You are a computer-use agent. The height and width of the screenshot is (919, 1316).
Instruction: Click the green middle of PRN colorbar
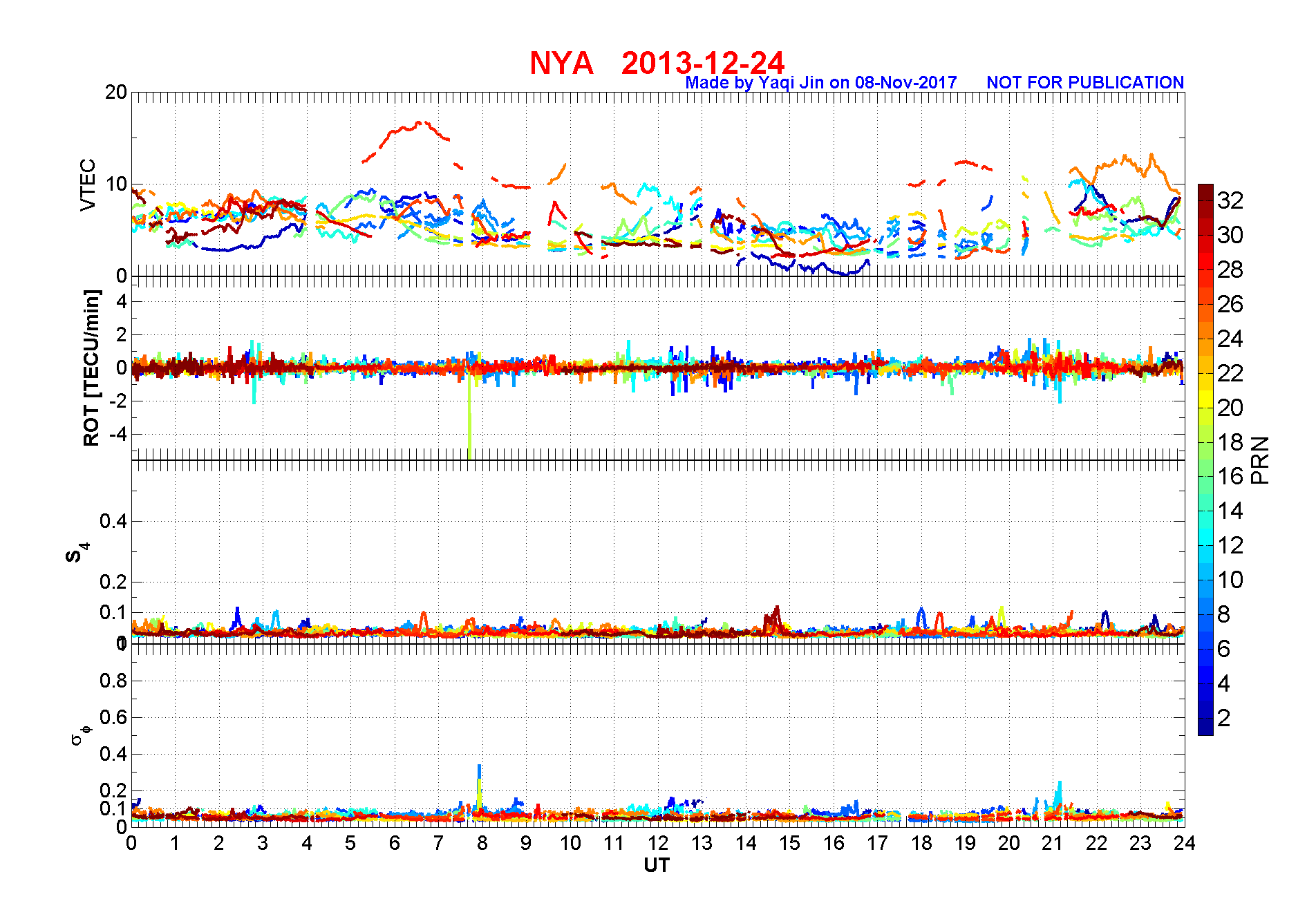pos(1205,468)
